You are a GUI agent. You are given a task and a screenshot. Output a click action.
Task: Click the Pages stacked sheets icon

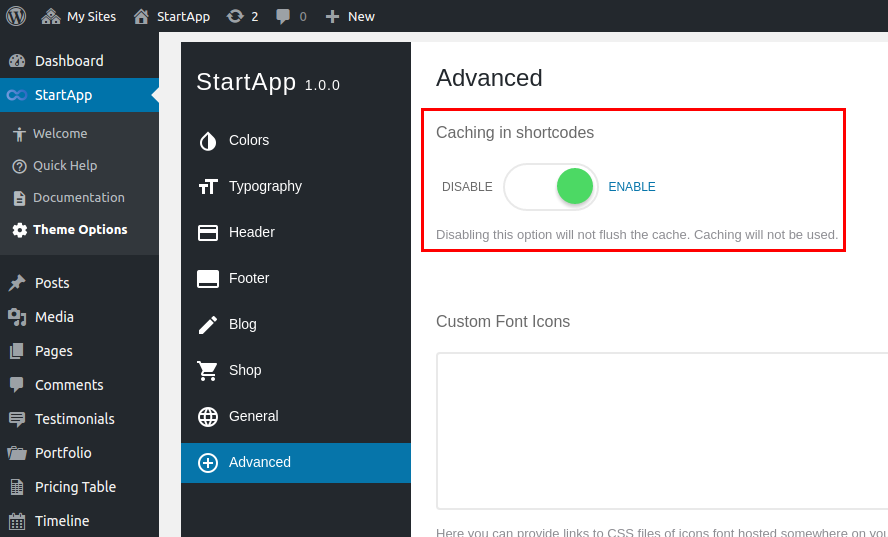pyautogui.click(x=17, y=351)
